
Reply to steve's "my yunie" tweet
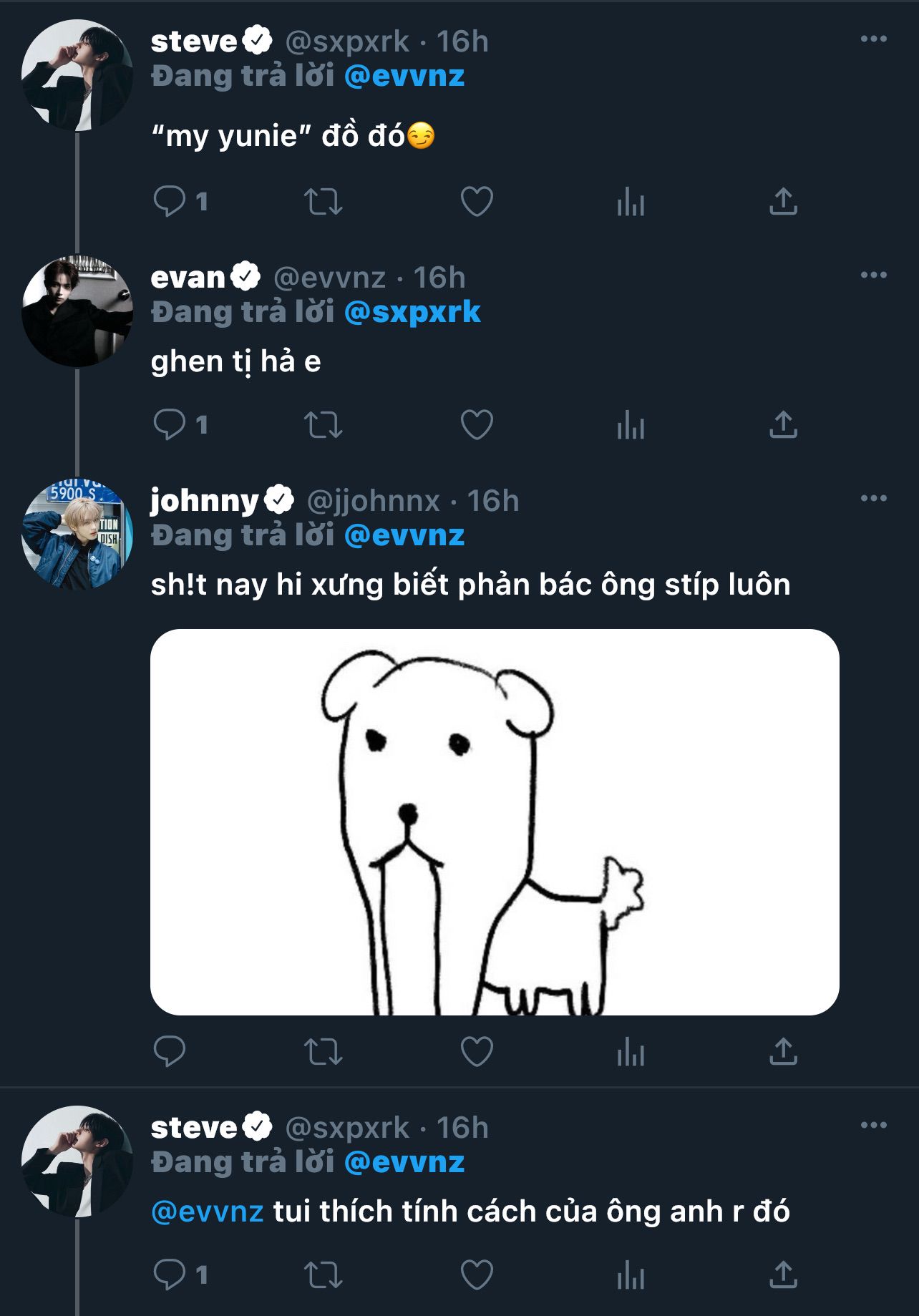(x=170, y=201)
